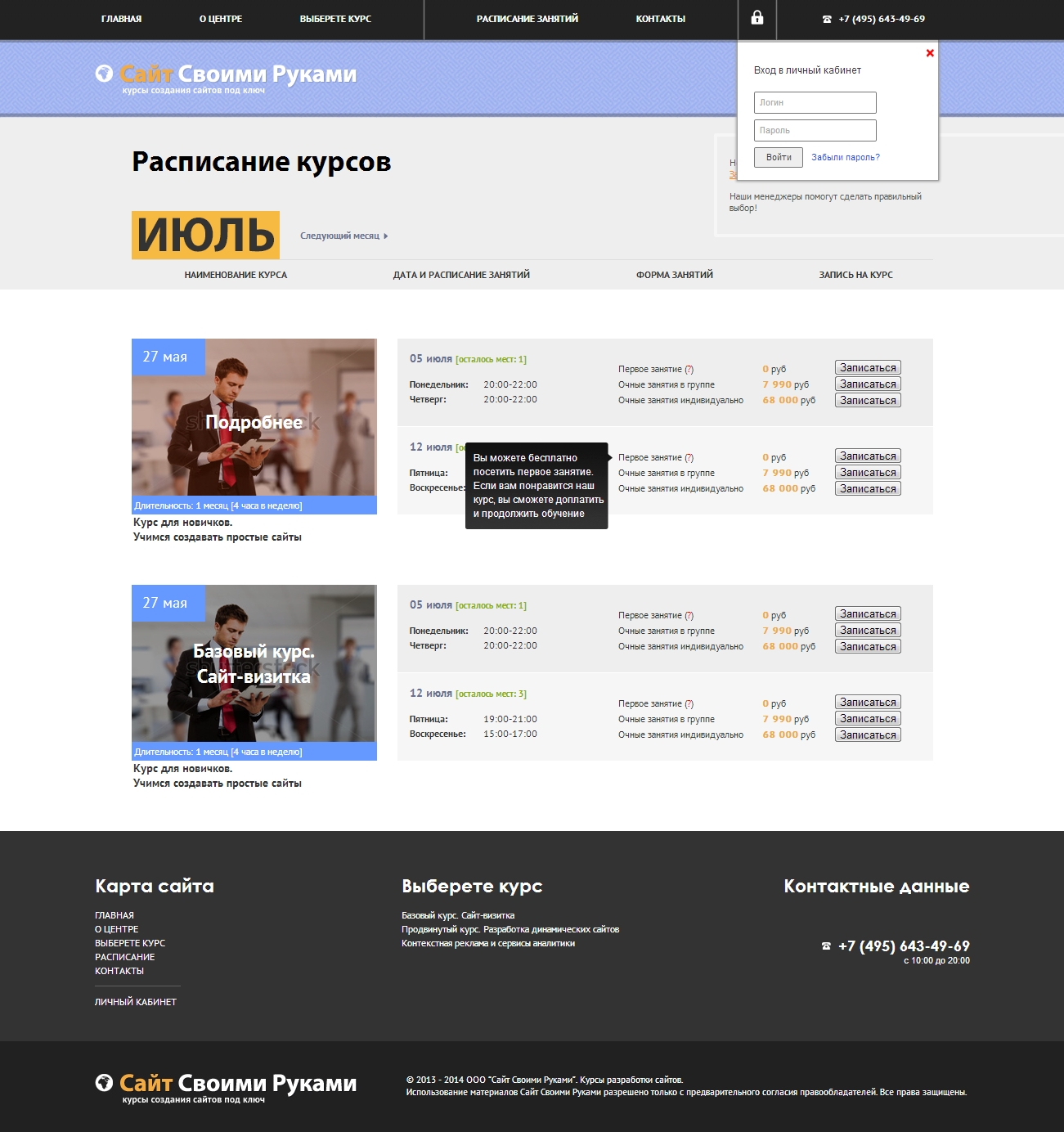1064x1132 pixels.
Task: Focus the Пароль input field
Action: (x=815, y=130)
